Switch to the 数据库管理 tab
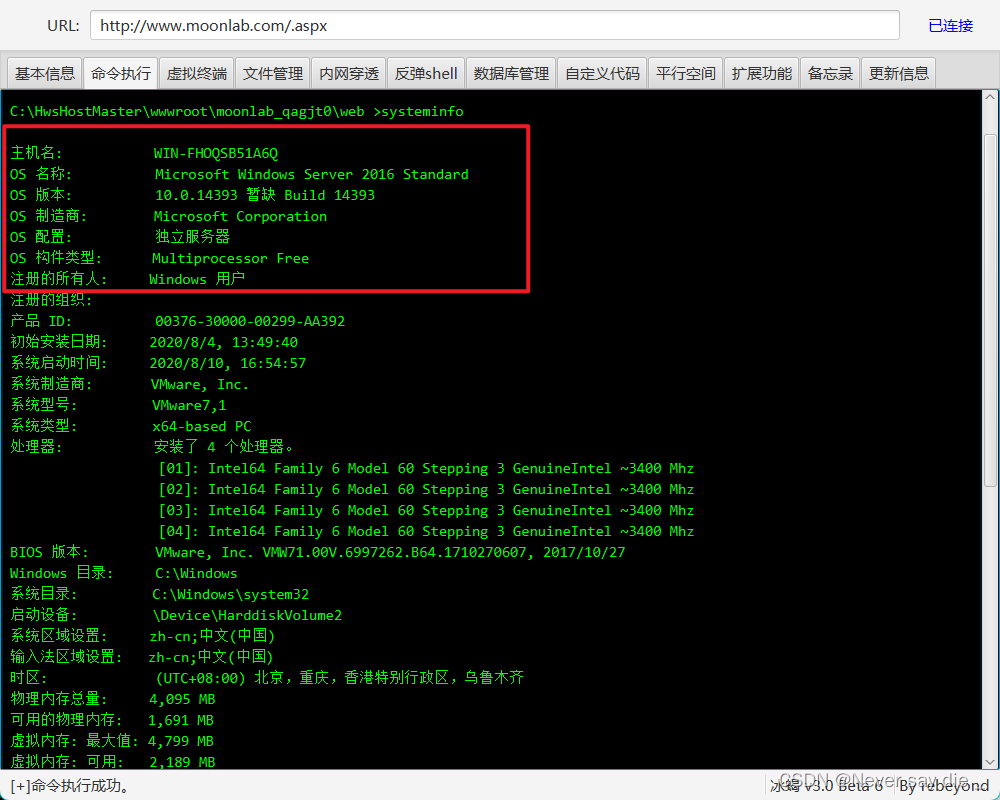Viewport: 1000px width, 800px height. [511, 73]
